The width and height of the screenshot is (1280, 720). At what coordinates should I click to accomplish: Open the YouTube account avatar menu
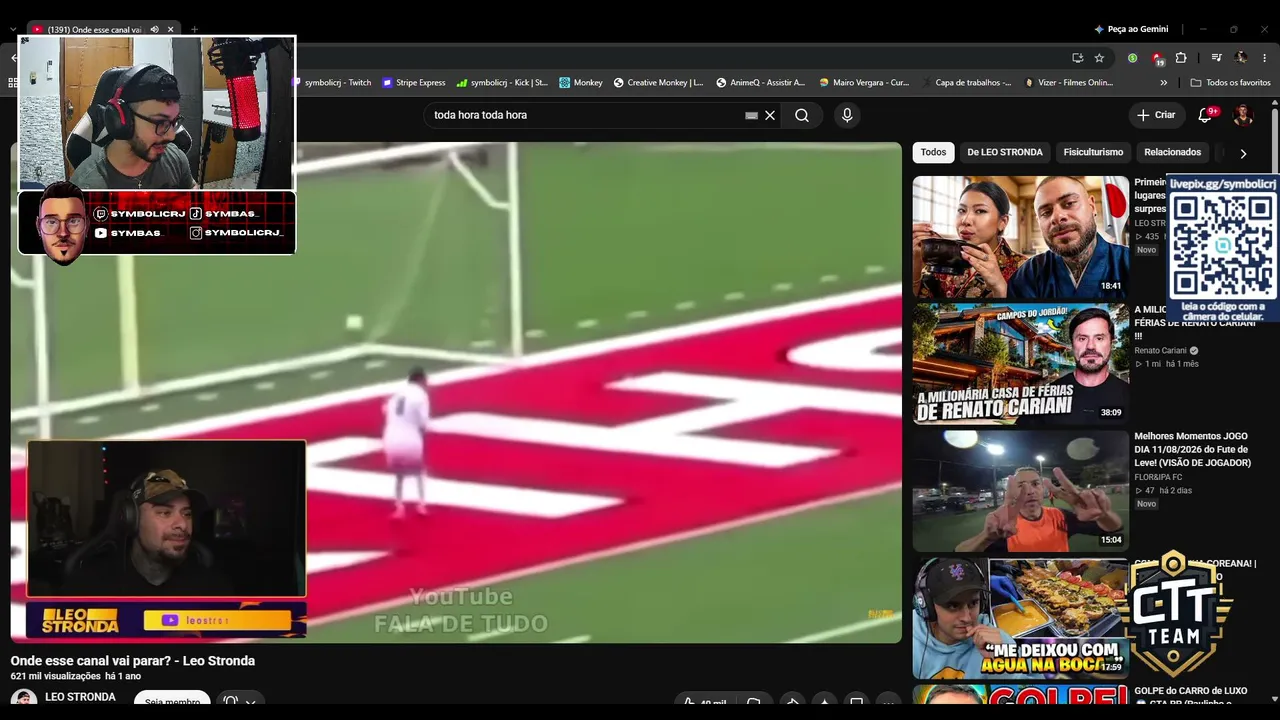click(1243, 115)
